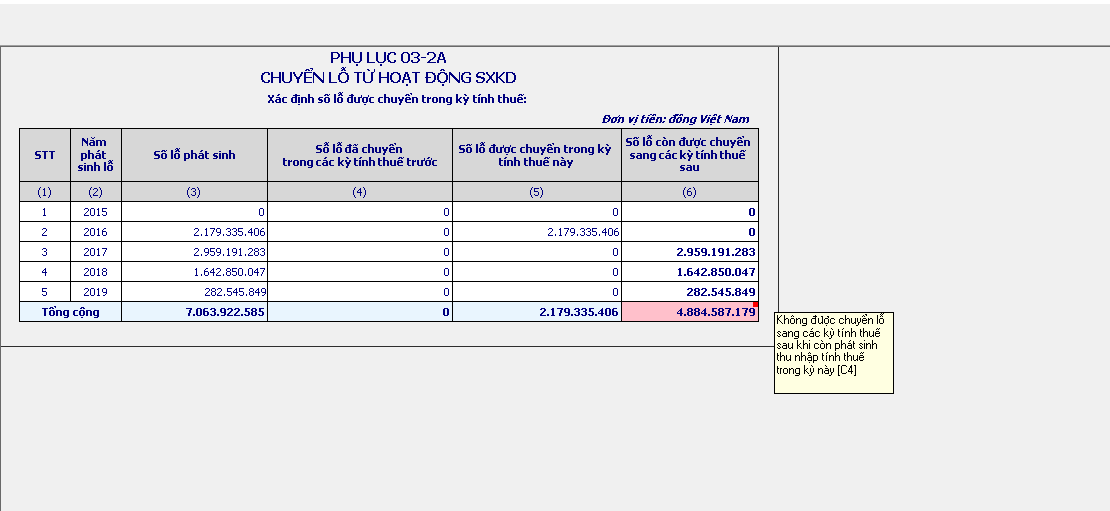Image resolution: width=1110 pixels, height=511 pixels.
Task: Select the 2019 loss incurred cell 282.545.849
Action: click(x=194, y=292)
